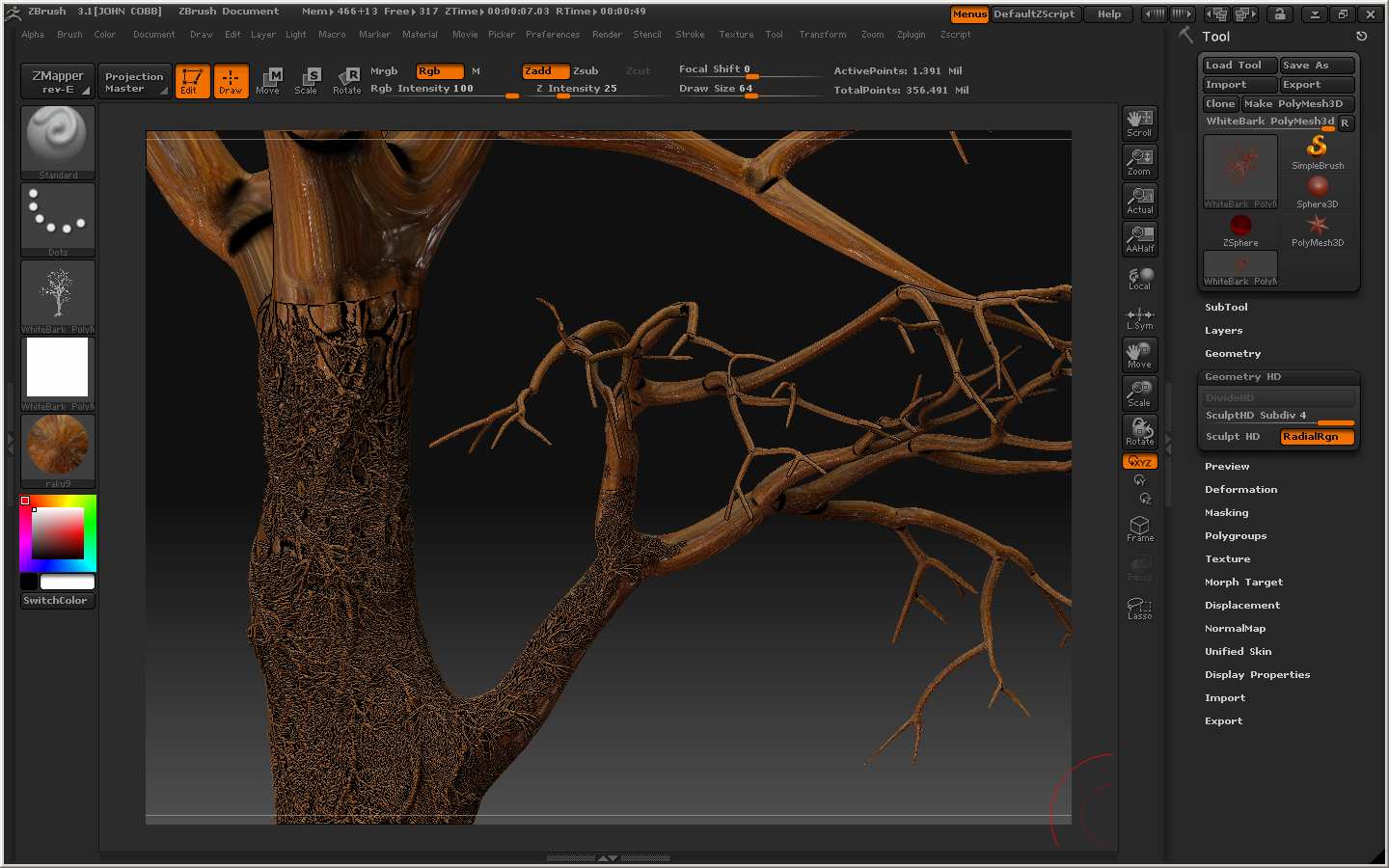Image resolution: width=1389 pixels, height=868 pixels.
Task: Click the Load Tool button
Action: coord(1239,66)
